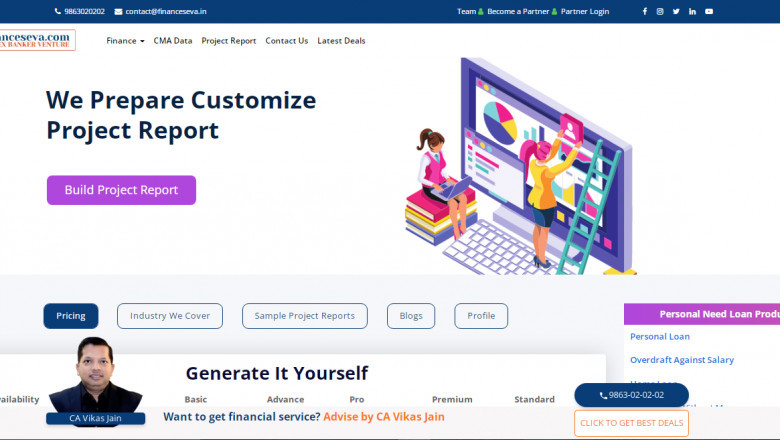Switch to Industry We Cover tab

point(170,316)
